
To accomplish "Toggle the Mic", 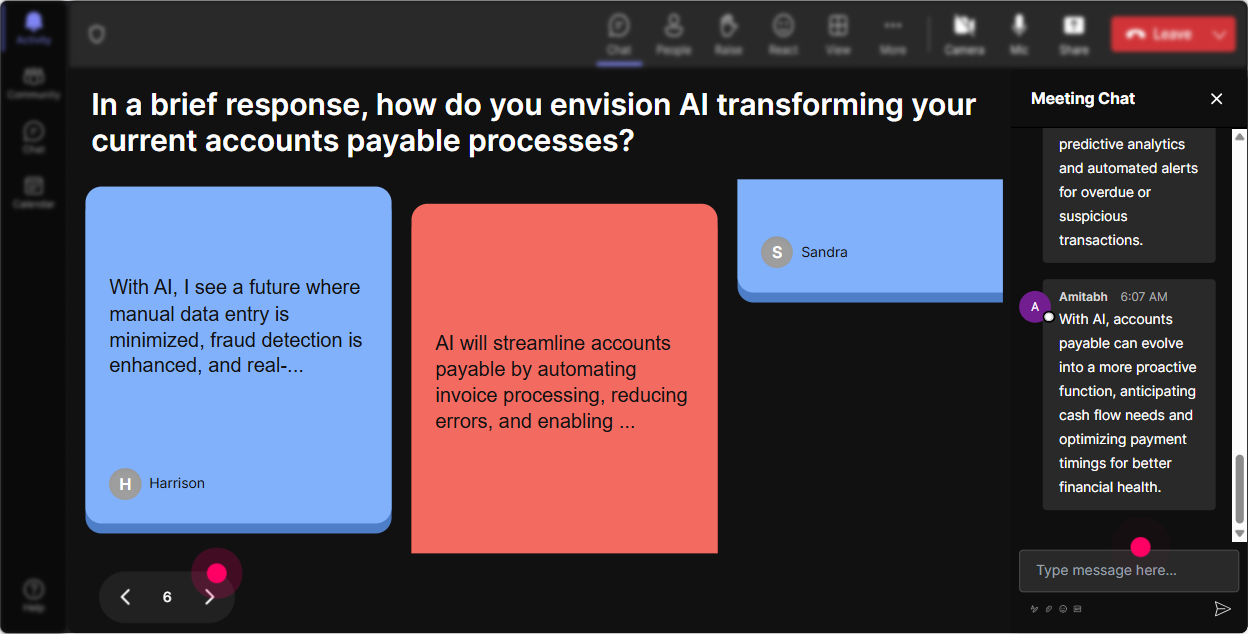I will point(1019,34).
